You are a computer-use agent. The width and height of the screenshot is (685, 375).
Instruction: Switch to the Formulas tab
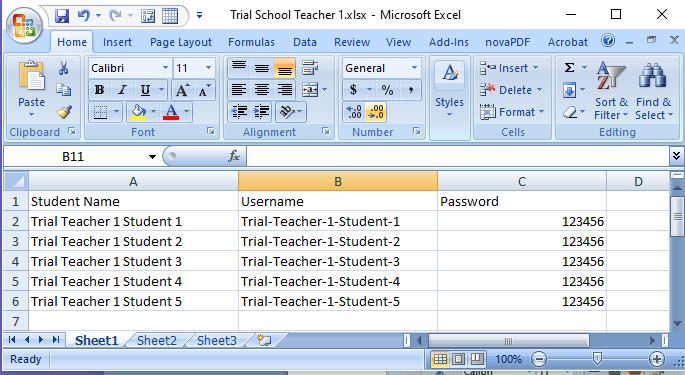pyautogui.click(x=251, y=42)
